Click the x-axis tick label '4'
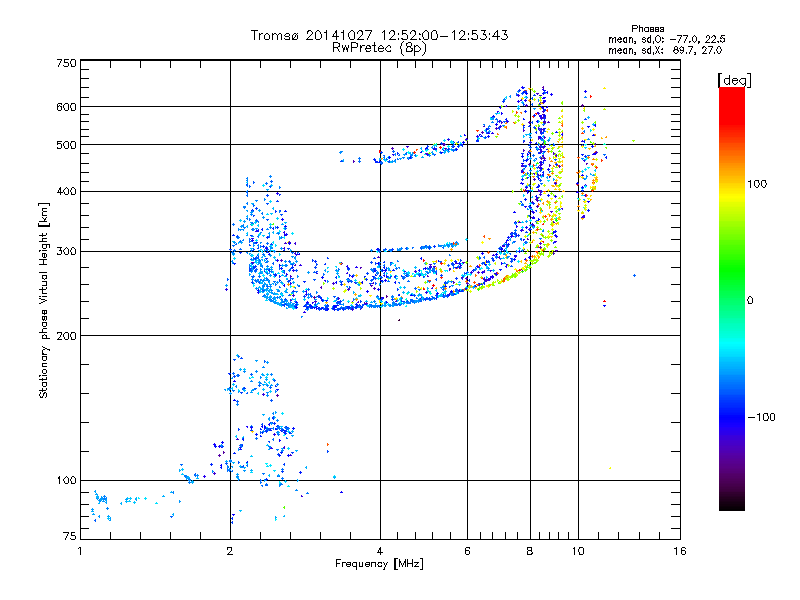This screenshot has height=600, width=800. pos(380,551)
